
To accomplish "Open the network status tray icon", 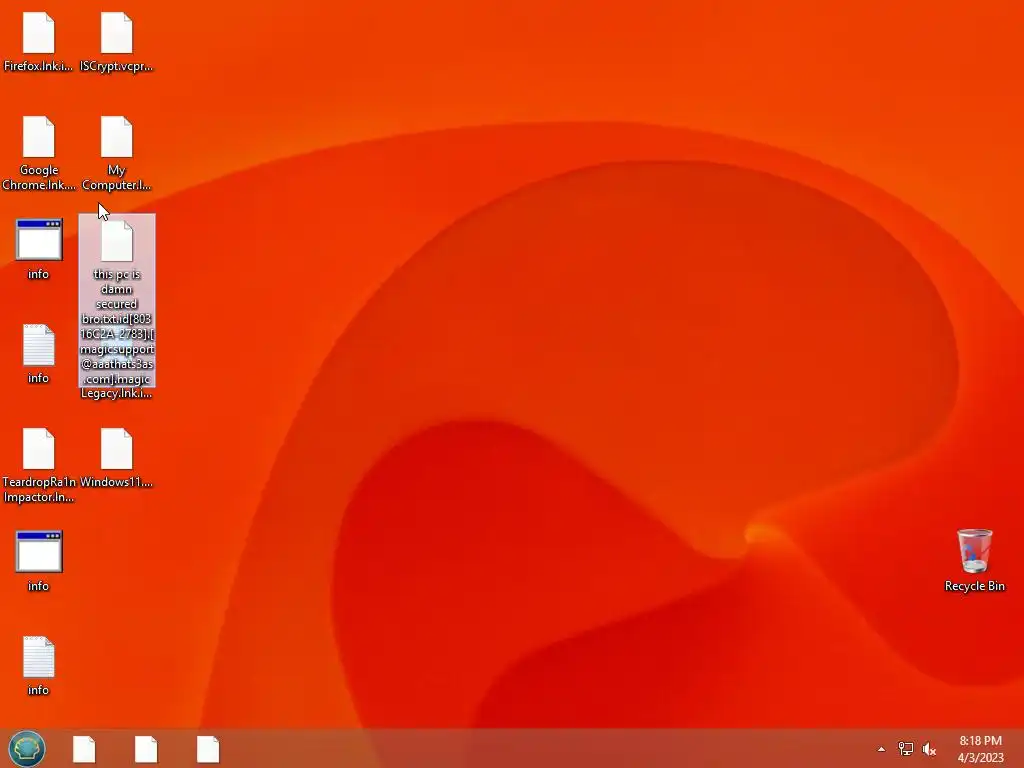I will click(905, 749).
